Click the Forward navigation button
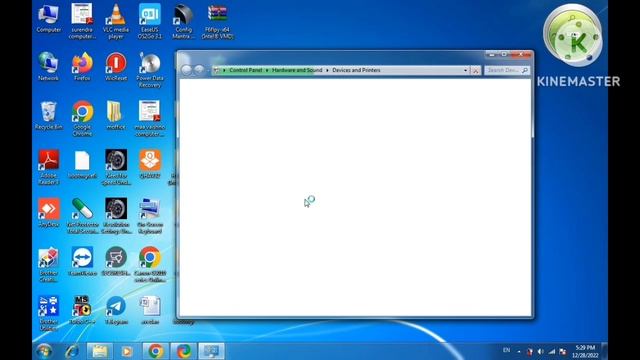Viewport: 640px width, 360px height. pos(199,70)
